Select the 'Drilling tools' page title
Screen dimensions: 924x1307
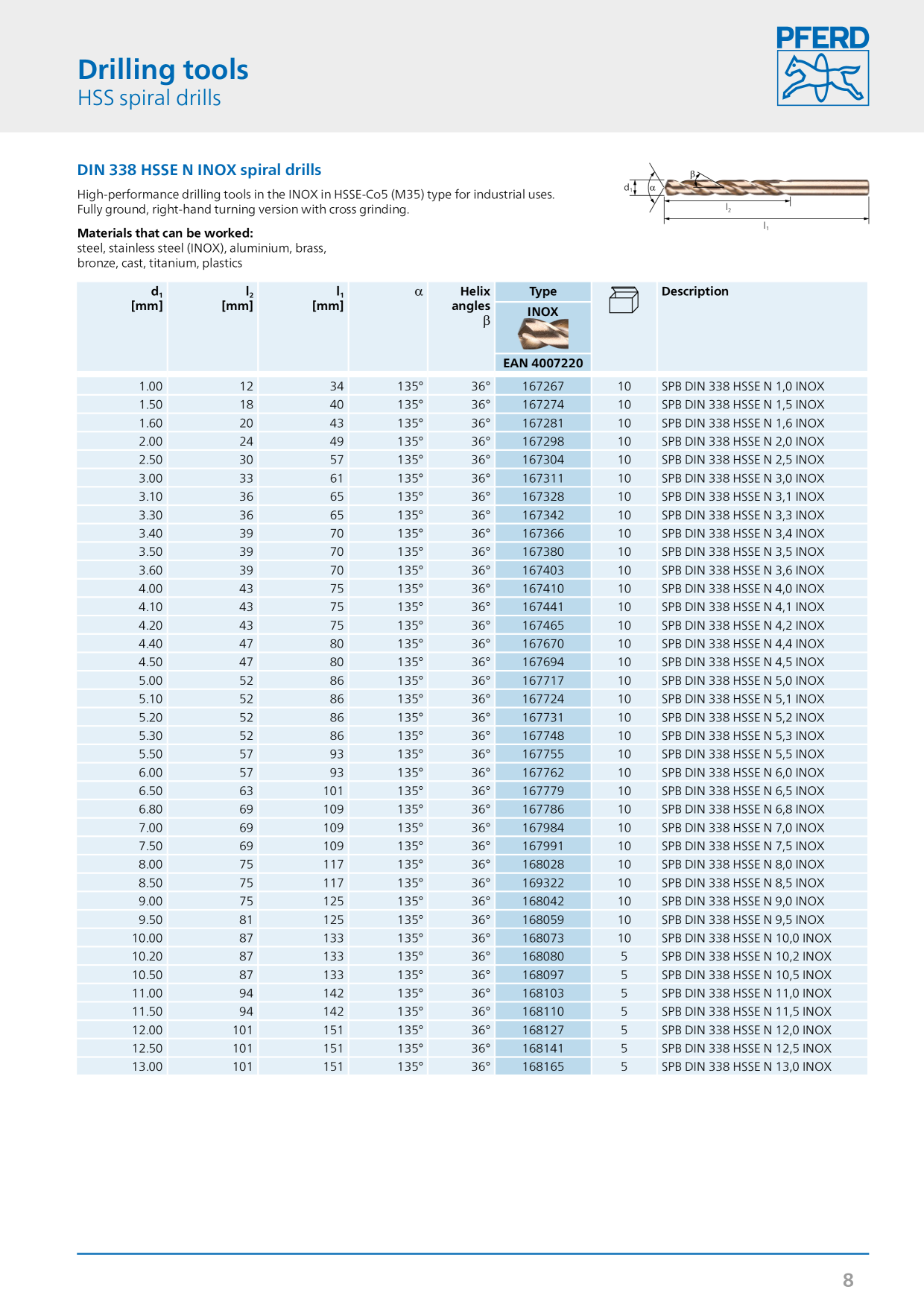coord(163,69)
